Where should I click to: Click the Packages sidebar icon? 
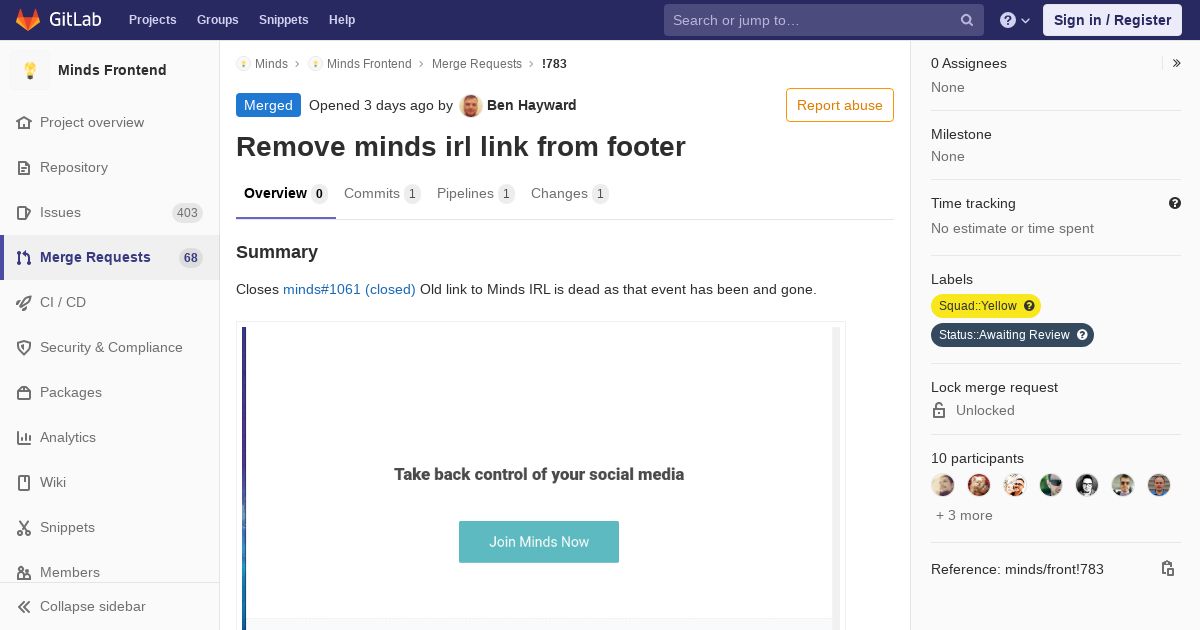(24, 392)
